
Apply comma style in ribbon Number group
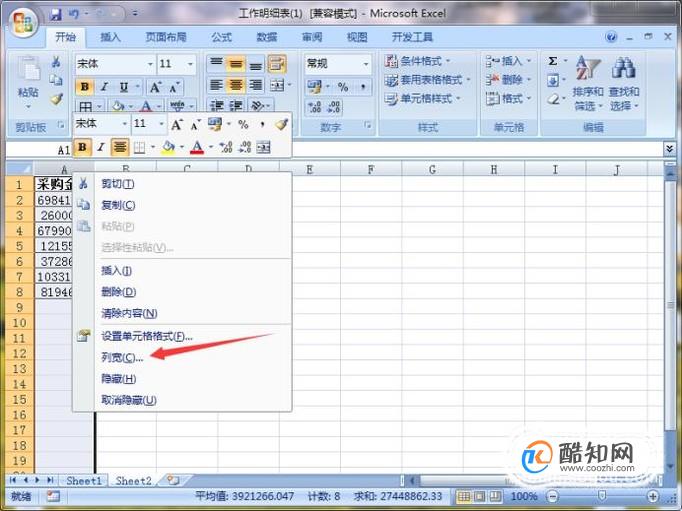tap(362, 87)
